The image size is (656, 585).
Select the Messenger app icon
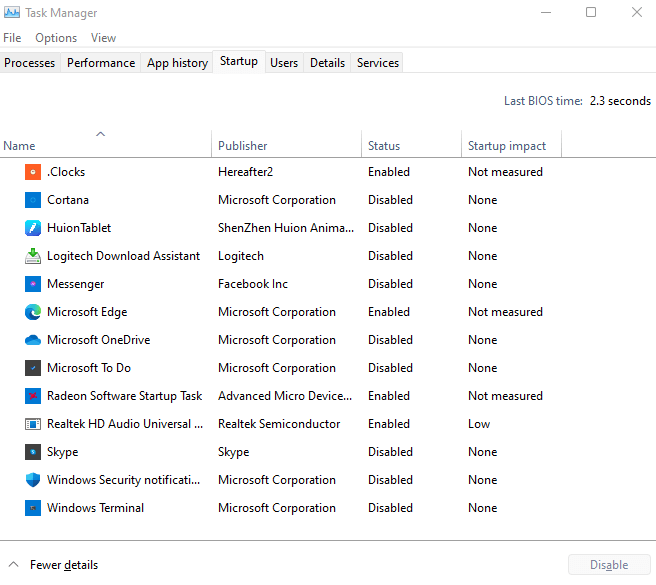tap(33, 284)
